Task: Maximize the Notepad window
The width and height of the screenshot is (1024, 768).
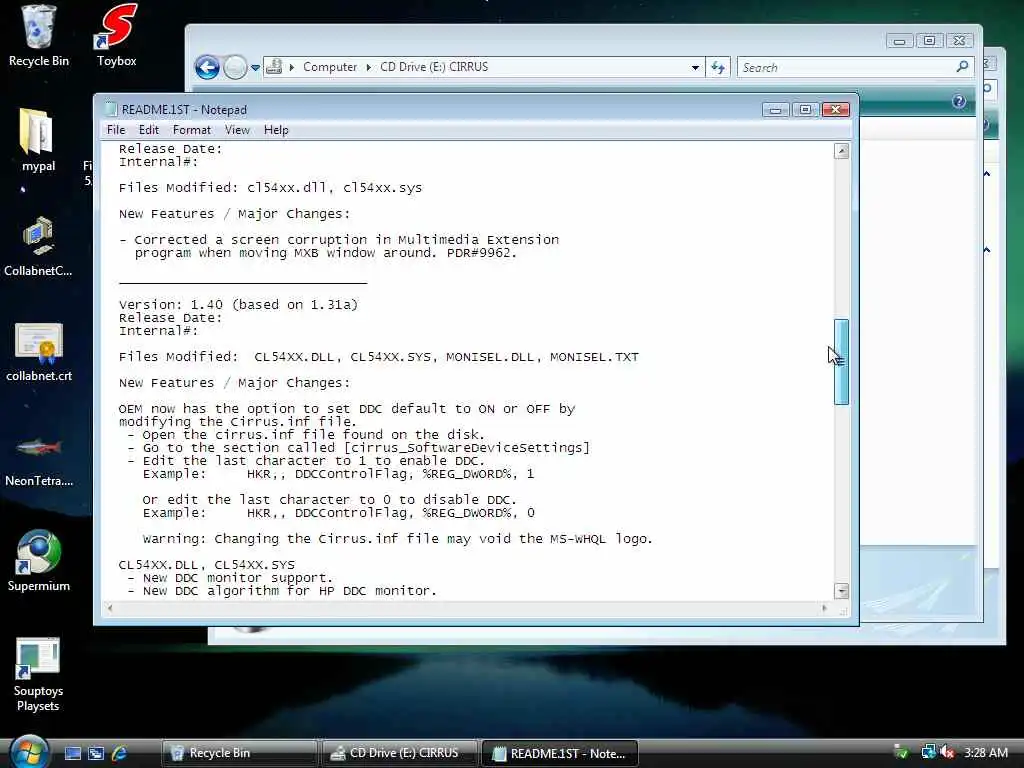Action: click(x=805, y=110)
